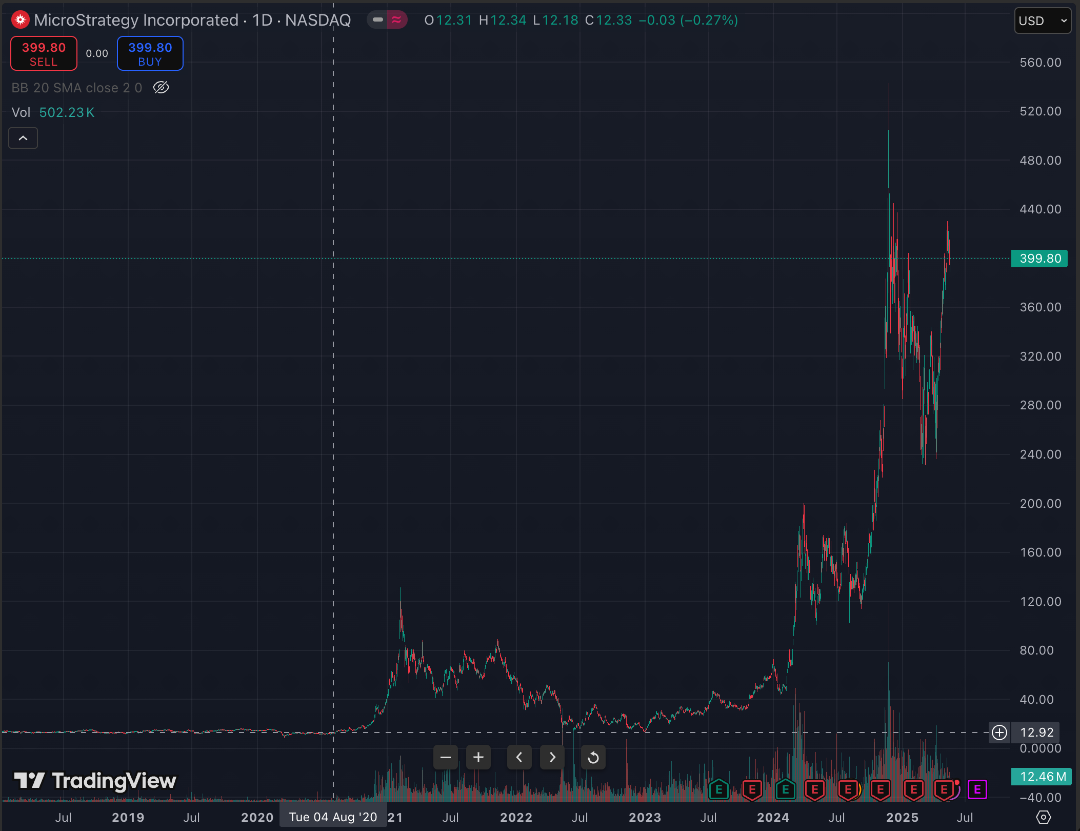
Task: Click the MicroStrategy red logo icon
Action: coord(20,20)
